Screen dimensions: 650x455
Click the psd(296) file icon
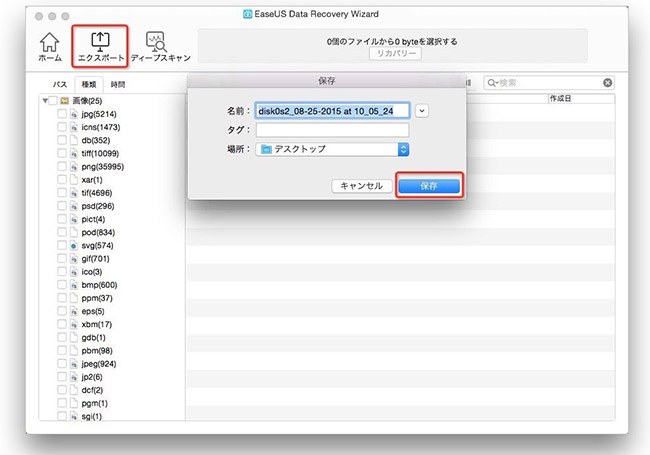[x=74, y=206]
